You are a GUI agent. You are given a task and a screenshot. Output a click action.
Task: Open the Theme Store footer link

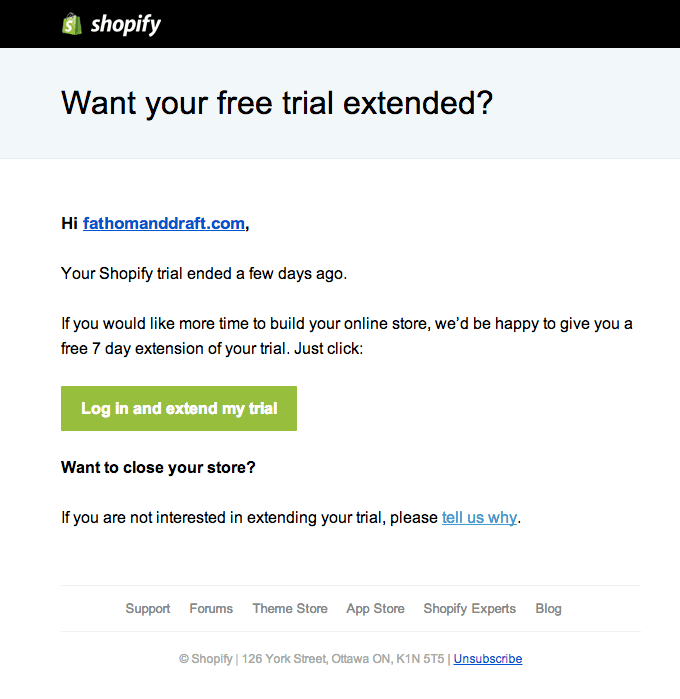(x=290, y=608)
